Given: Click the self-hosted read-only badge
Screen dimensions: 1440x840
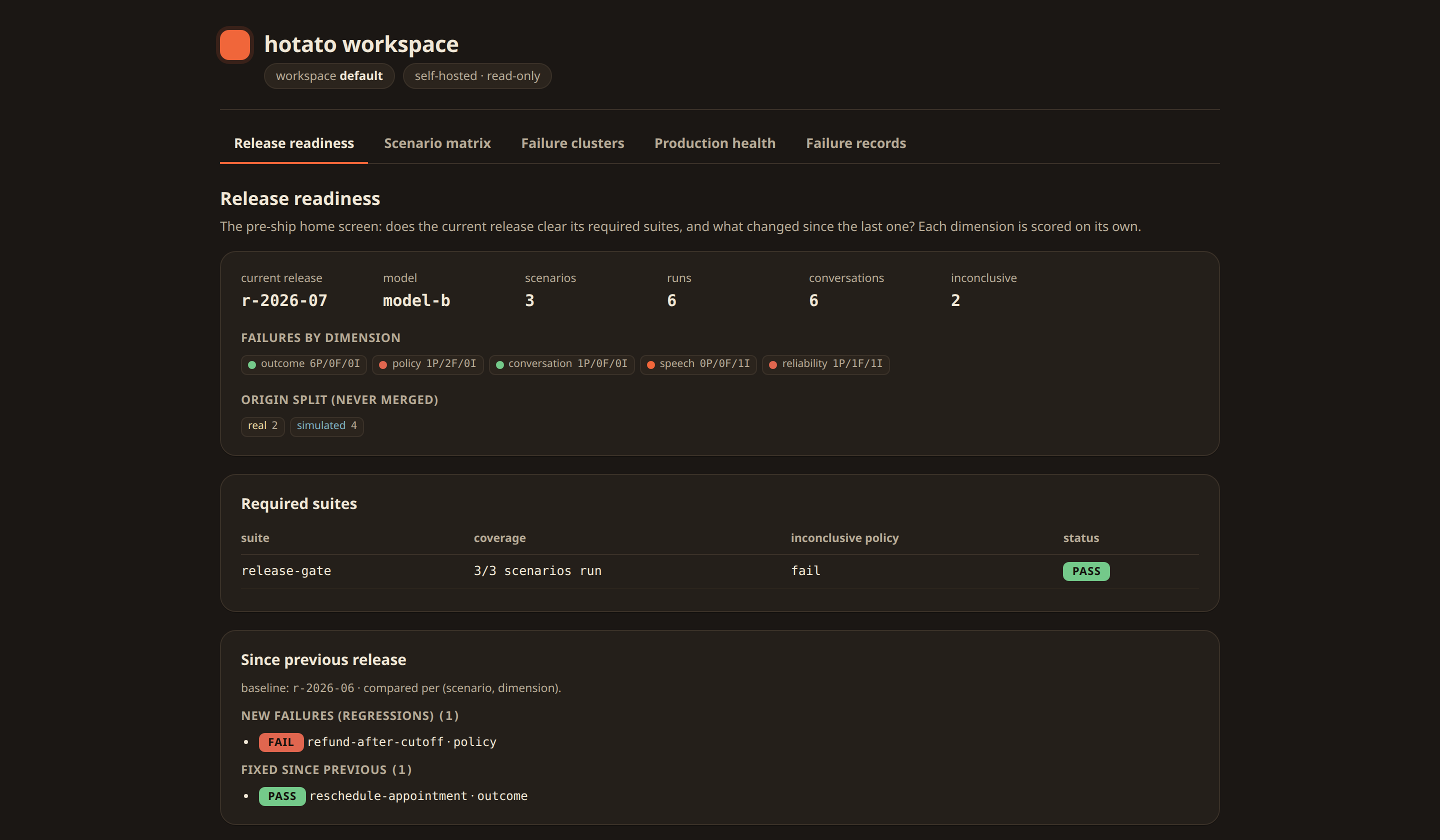Looking at the screenshot, I should (x=477, y=76).
